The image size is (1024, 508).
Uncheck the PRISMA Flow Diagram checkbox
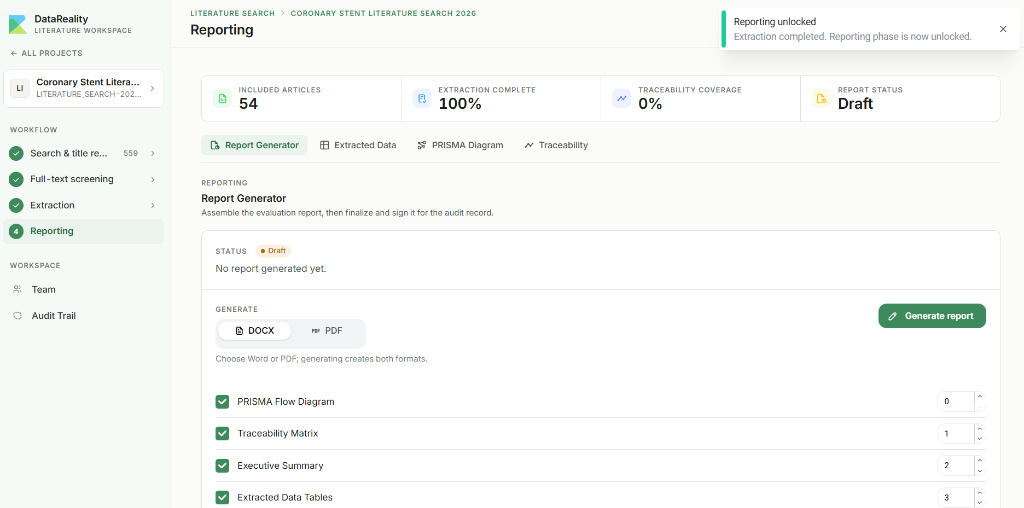point(222,402)
